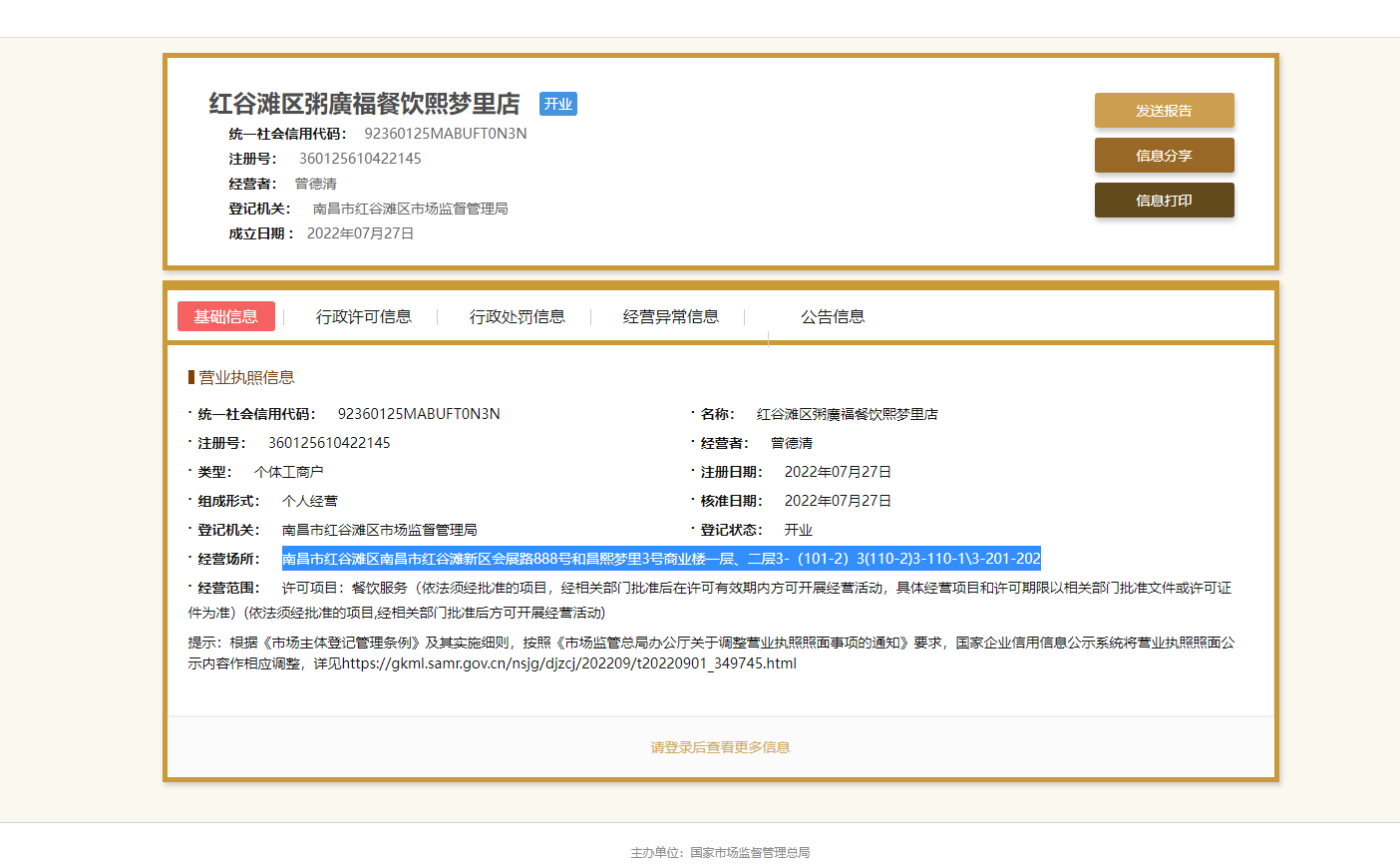This screenshot has width=1400, height=864.
Task: Click the footer text 主办单位：国家市场监督管理总局
Action: pyautogui.click(x=720, y=852)
